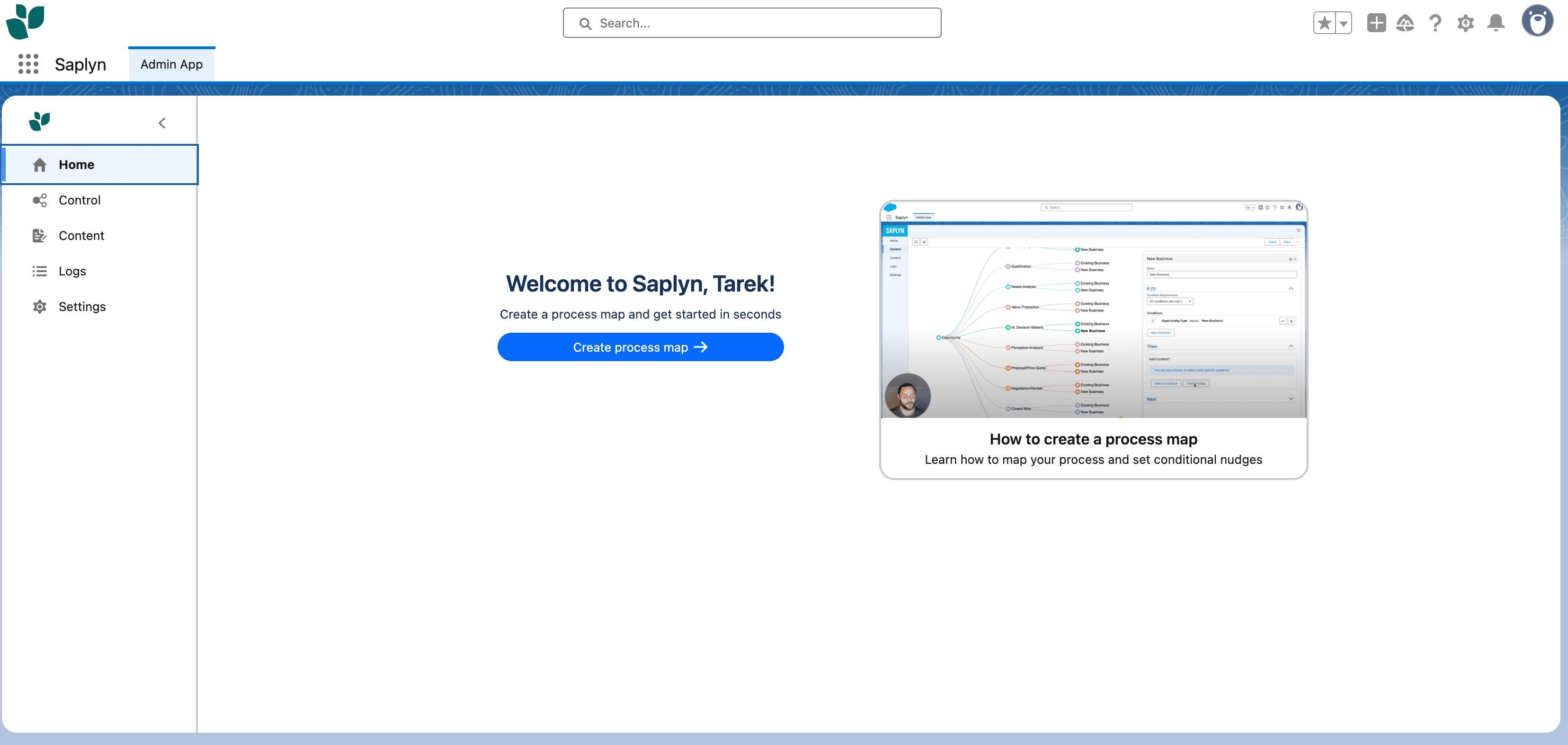
Task: Open Control in the sidebar
Action: click(100, 200)
